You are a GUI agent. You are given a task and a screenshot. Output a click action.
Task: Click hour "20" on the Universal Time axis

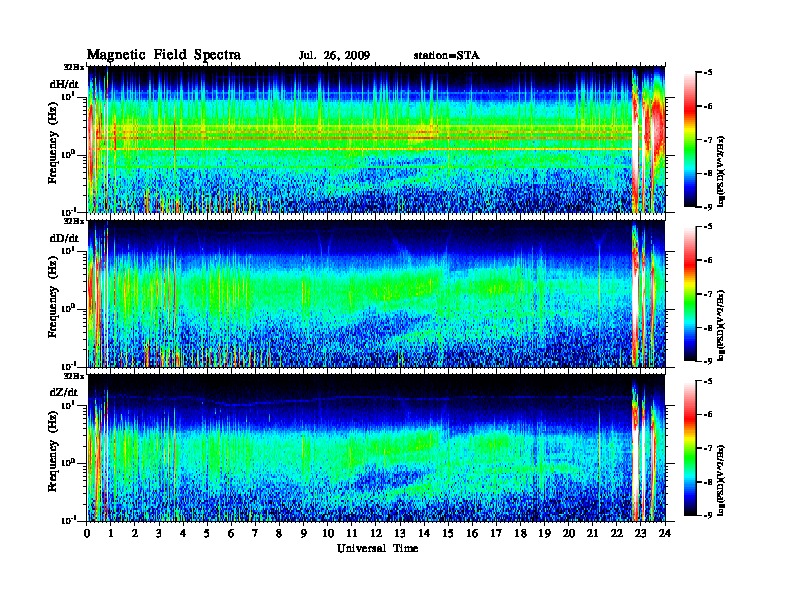click(569, 533)
